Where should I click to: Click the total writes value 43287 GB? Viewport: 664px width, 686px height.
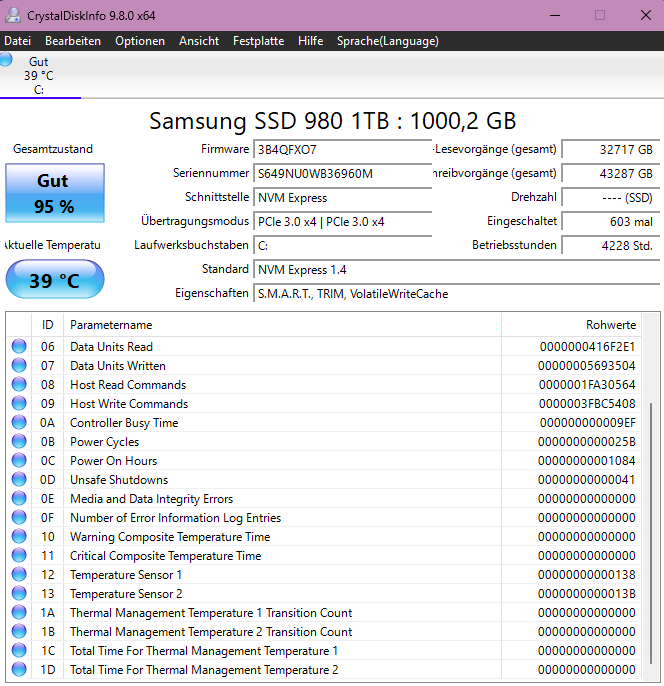(611, 174)
